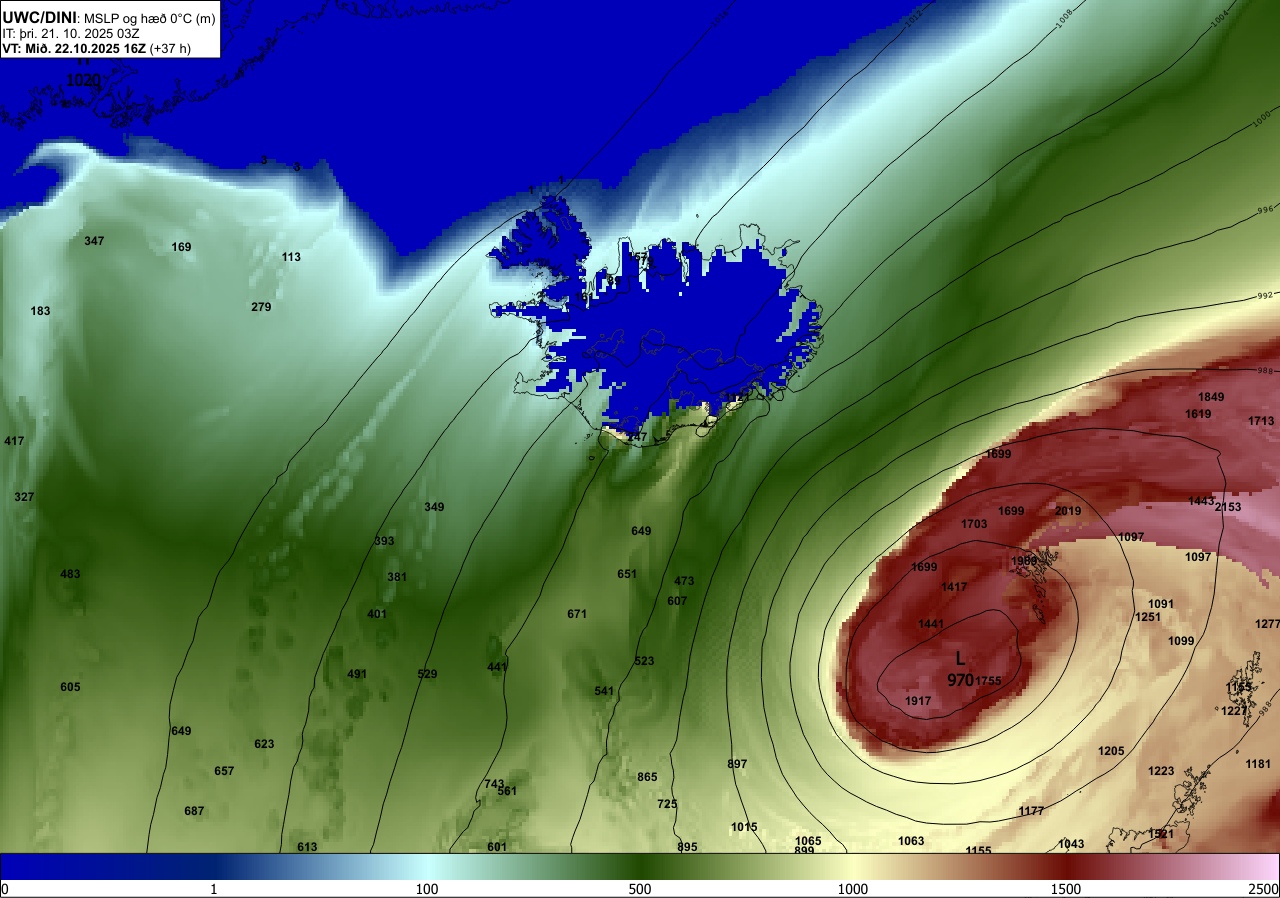Click the "897" height value
The image size is (1280, 898).
pos(737,764)
